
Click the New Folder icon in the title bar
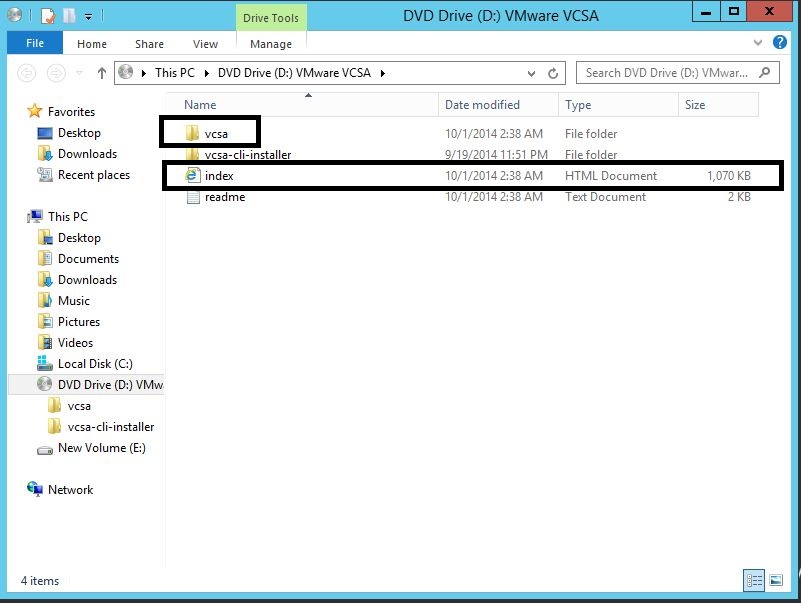coord(69,16)
